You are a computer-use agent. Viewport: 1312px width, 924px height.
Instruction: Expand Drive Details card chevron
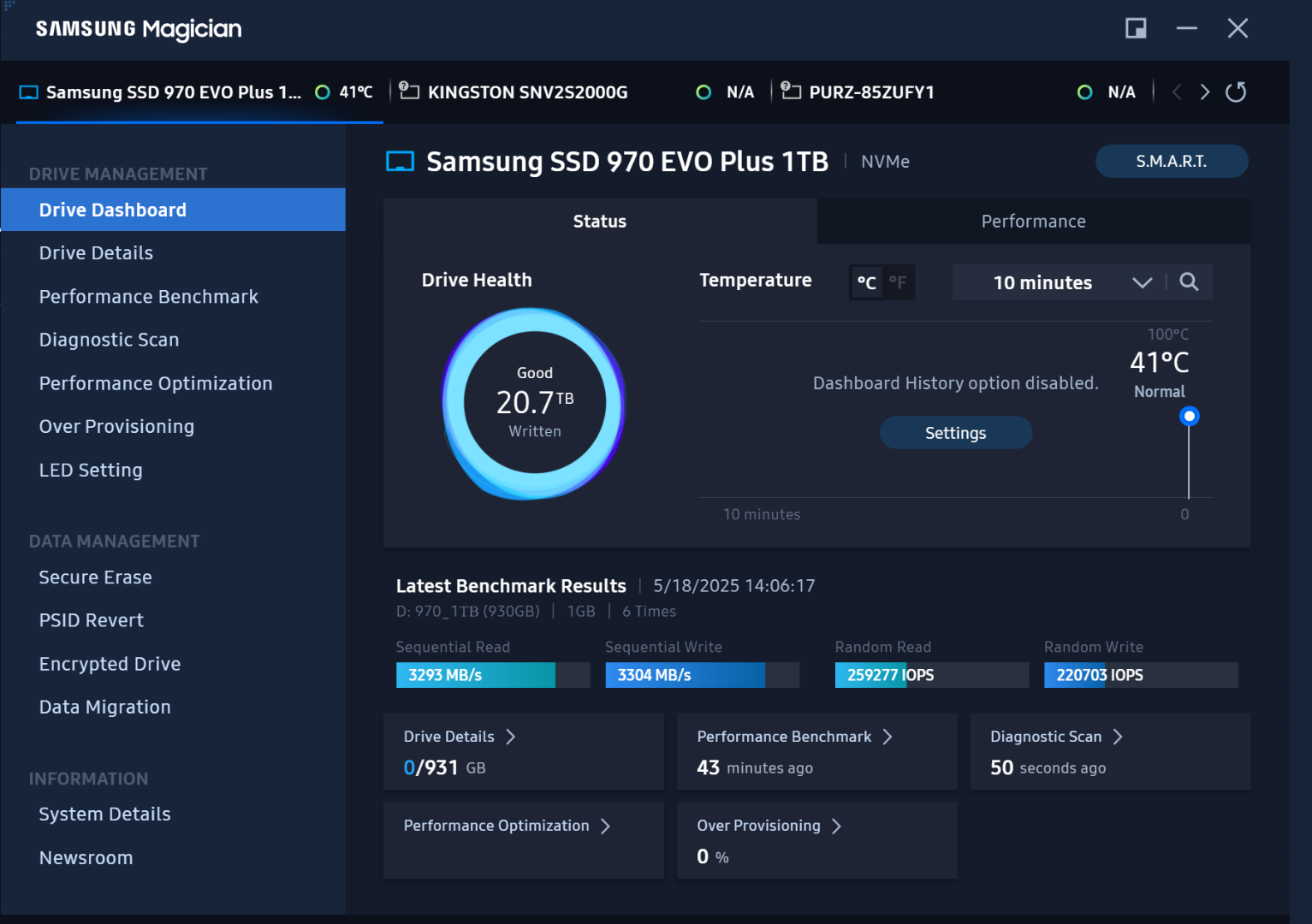click(510, 737)
